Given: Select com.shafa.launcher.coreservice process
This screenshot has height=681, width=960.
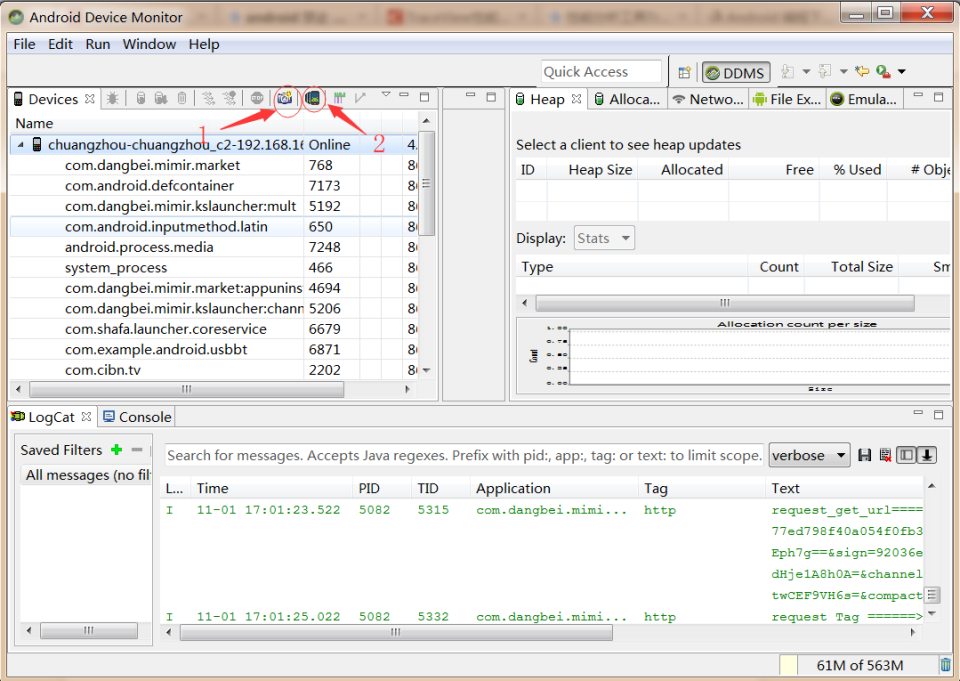Looking at the screenshot, I should click(x=166, y=329).
